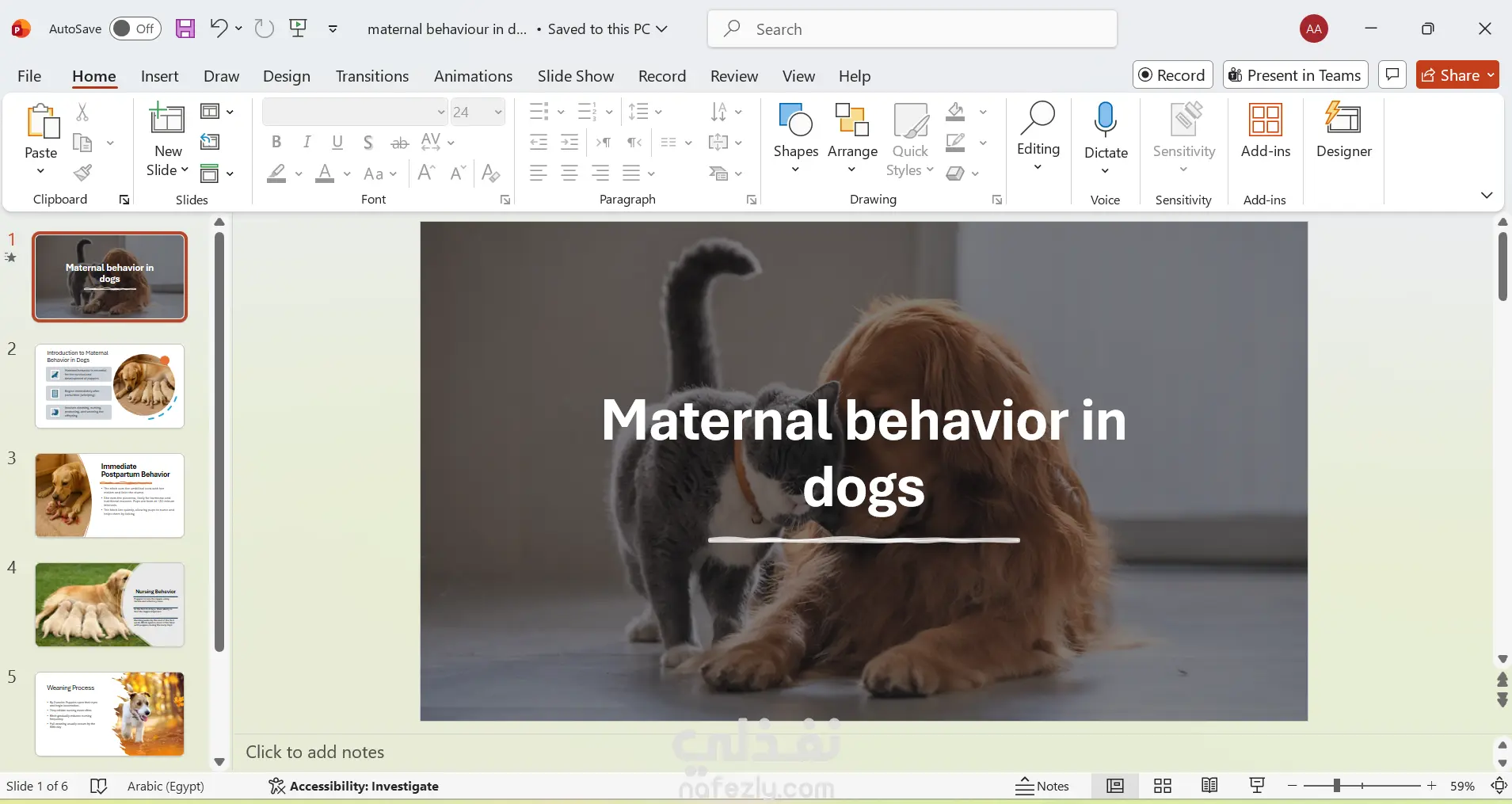
Task: Click the Reset slide icon
Action: click(x=210, y=142)
